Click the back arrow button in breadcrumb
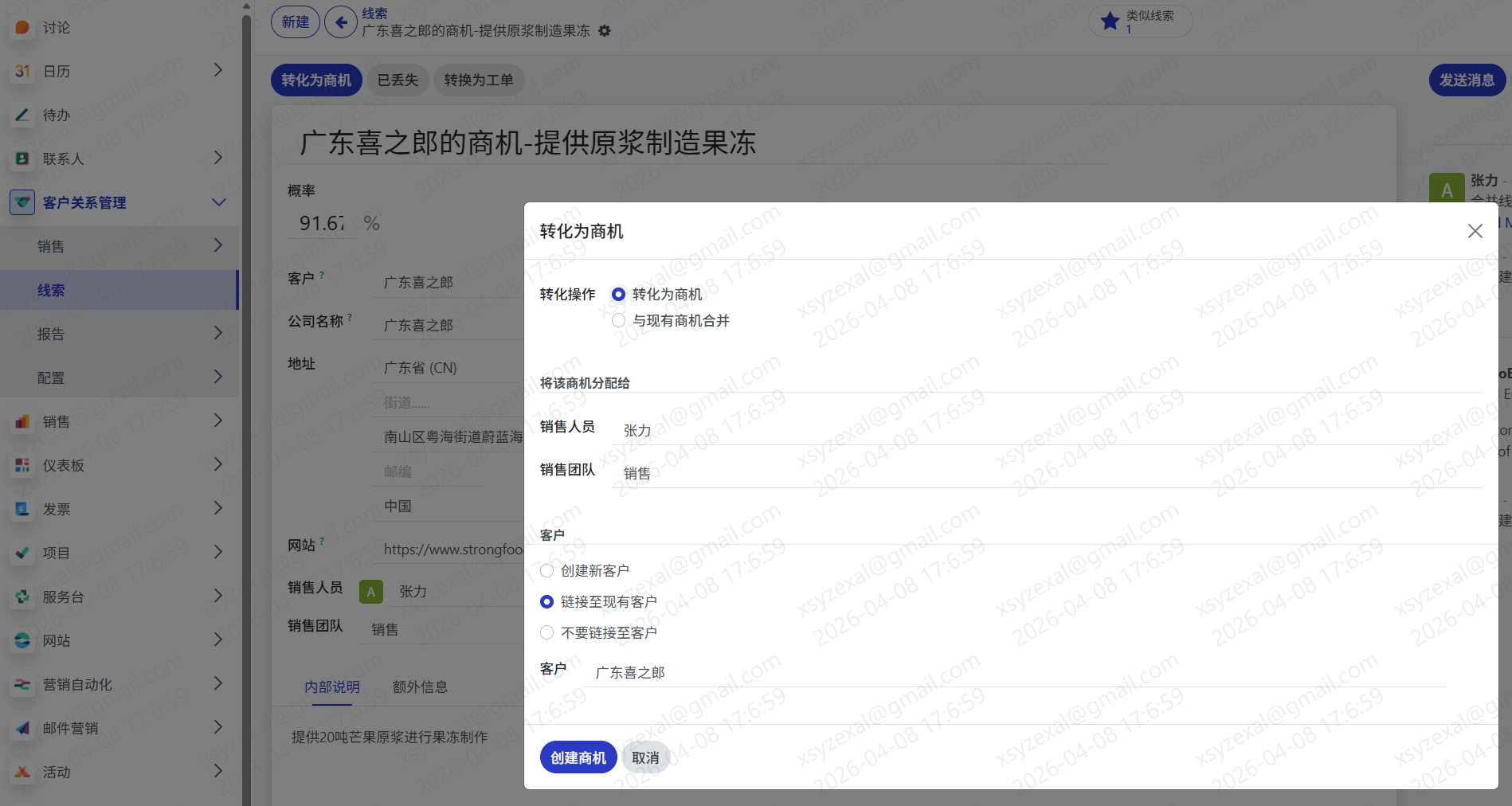 coord(341,22)
